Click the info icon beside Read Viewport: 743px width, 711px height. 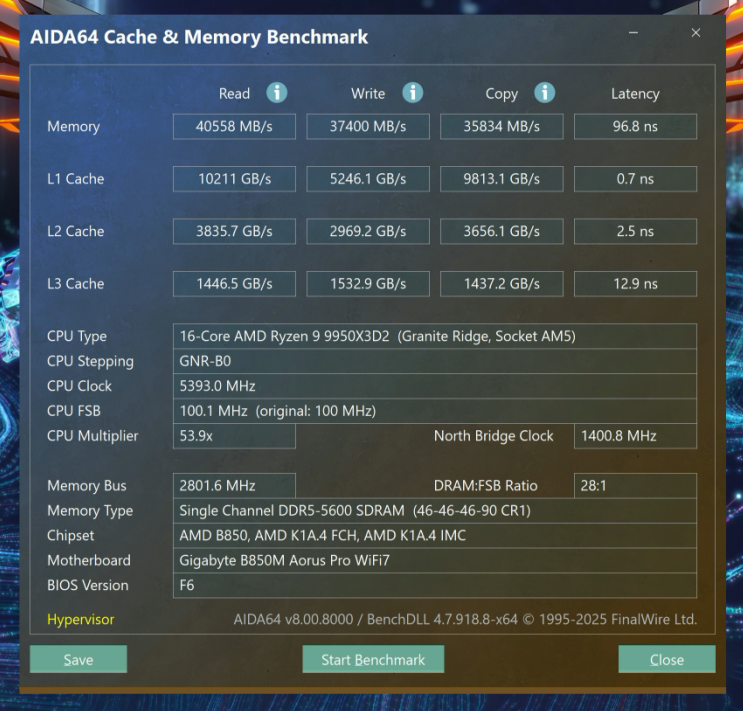[x=277, y=92]
